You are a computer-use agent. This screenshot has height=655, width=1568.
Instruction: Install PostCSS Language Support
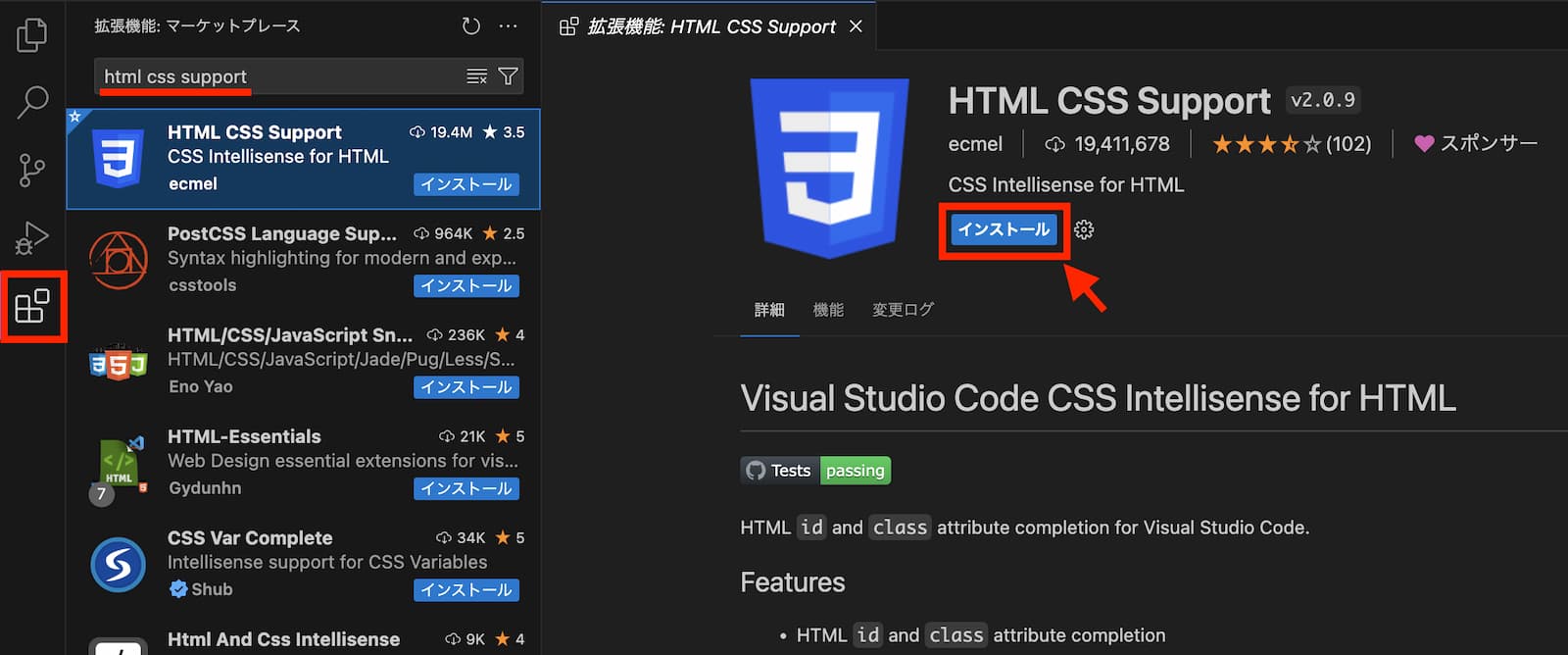click(466, 286)
